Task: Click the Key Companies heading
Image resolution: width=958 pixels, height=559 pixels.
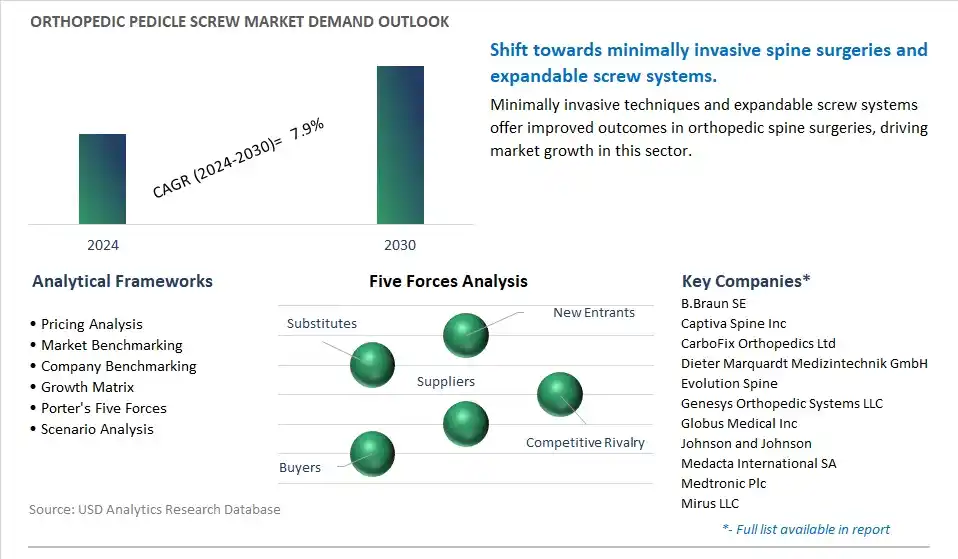Action: pos(746,281)
